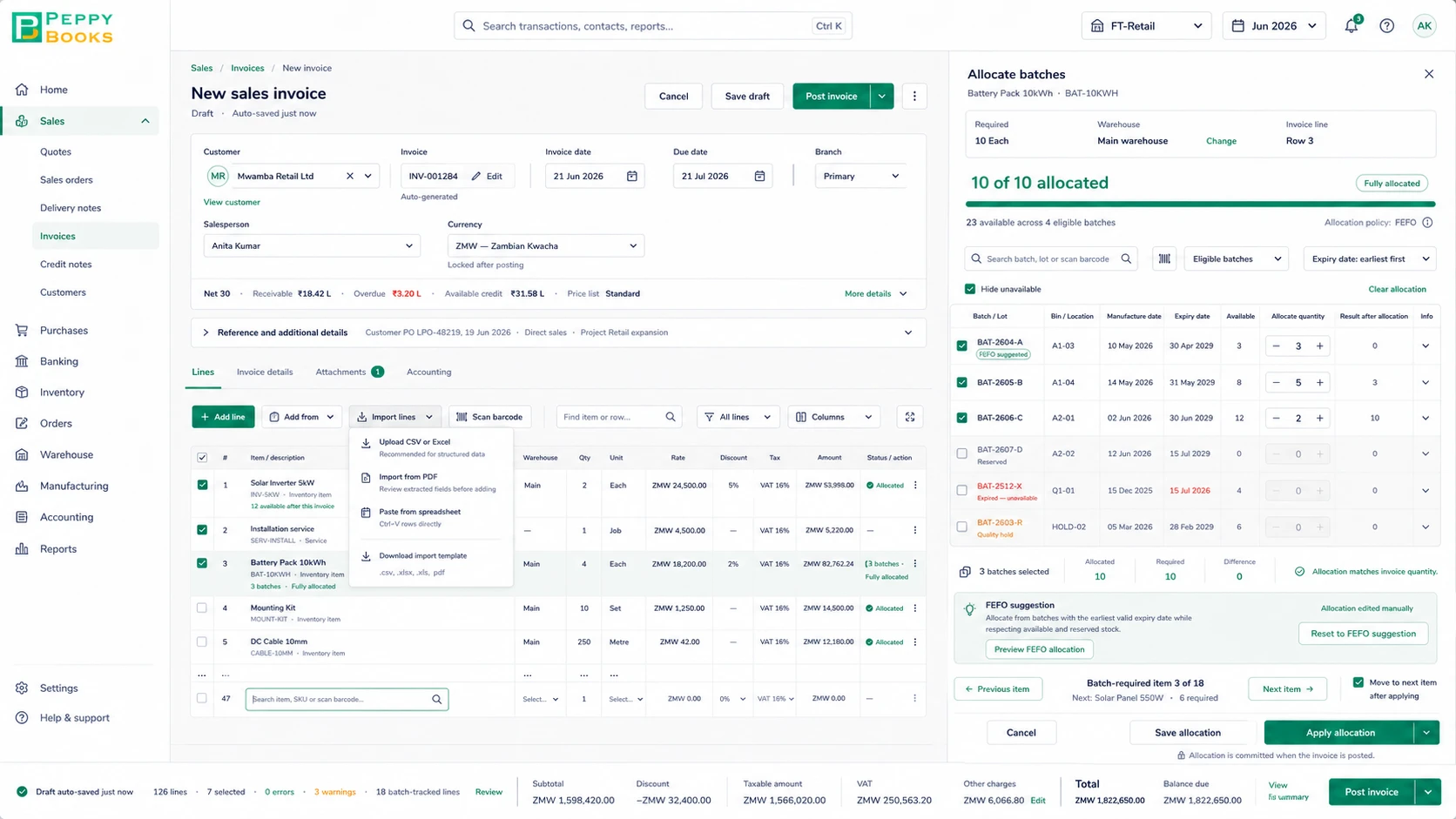Viewport: 1456px width, 819px height.
Task: Click the FEFO allocation policy info icon
Action: (x=1427, y=223)
